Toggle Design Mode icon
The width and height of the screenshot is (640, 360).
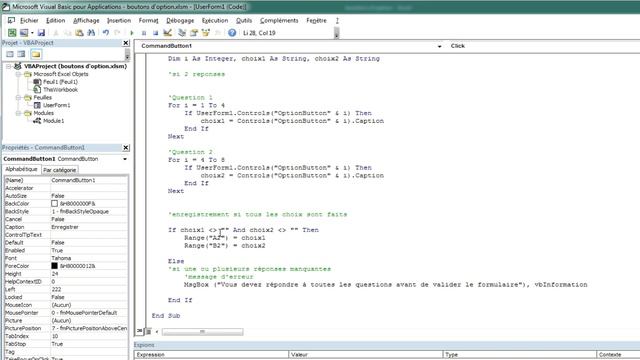pyautogui.click(x=167, y=33)
